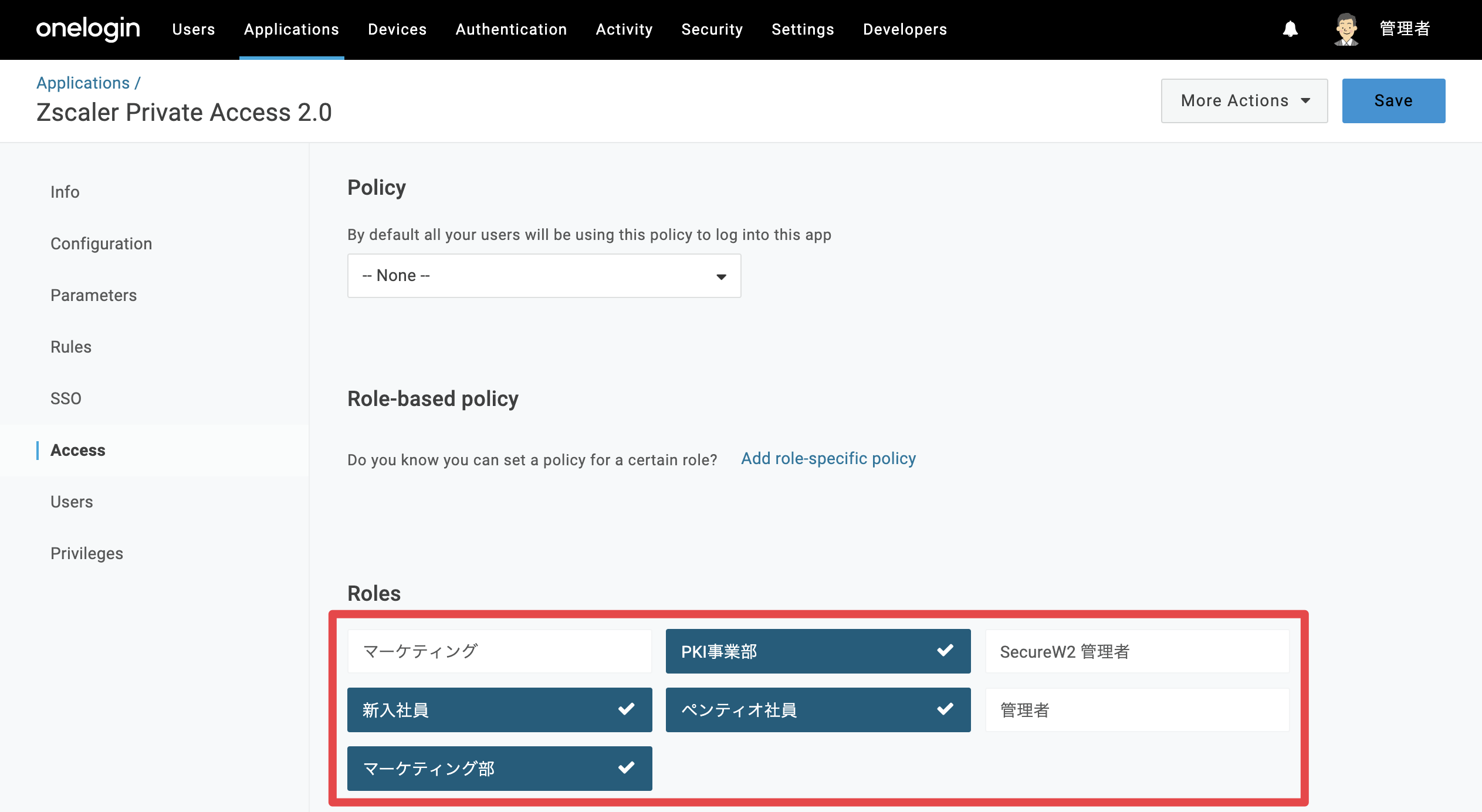Click the checkmark on マーケティング部 role
Screen dimensions: 1482x812
pos(626,767)
